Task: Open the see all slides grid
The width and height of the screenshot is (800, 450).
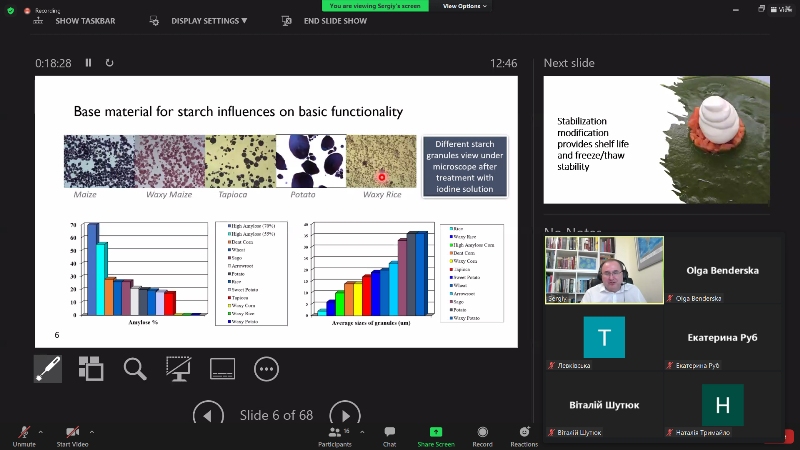Action: coord(91,368)
